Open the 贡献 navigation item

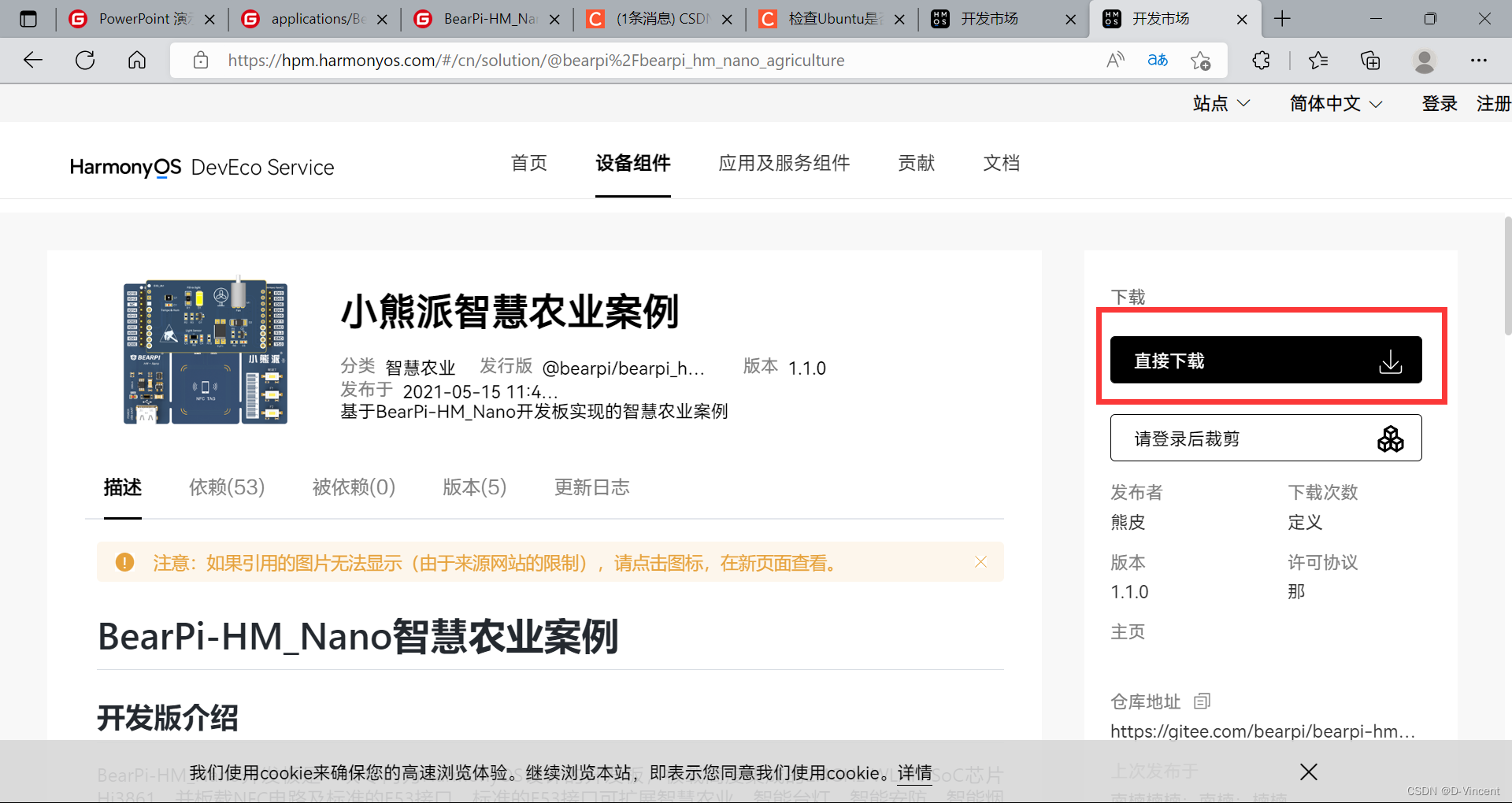(917, 163)
